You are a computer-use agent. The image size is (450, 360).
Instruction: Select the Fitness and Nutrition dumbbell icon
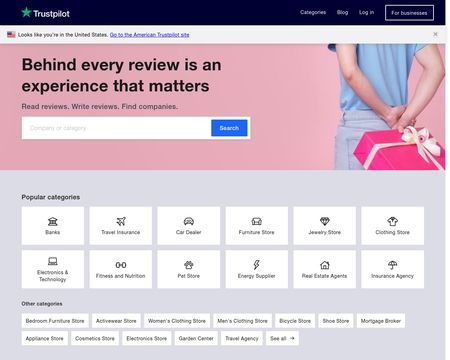click(x=121, y=265)
